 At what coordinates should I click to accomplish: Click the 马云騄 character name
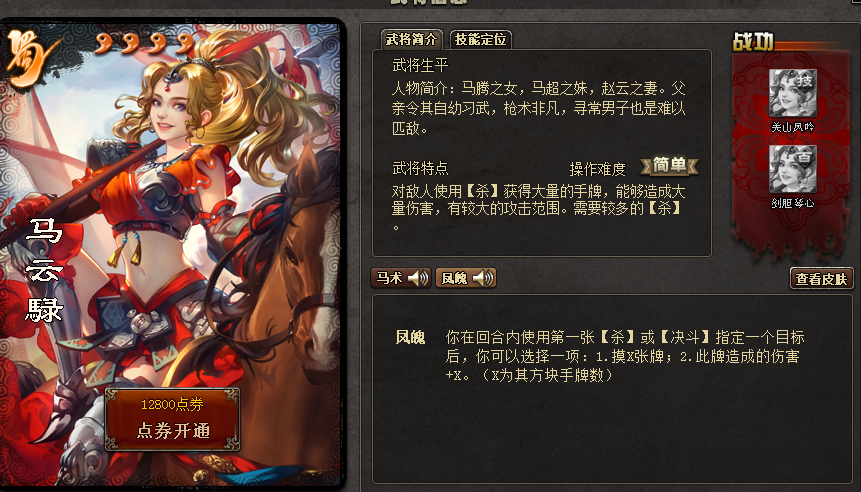click(45, 270)
